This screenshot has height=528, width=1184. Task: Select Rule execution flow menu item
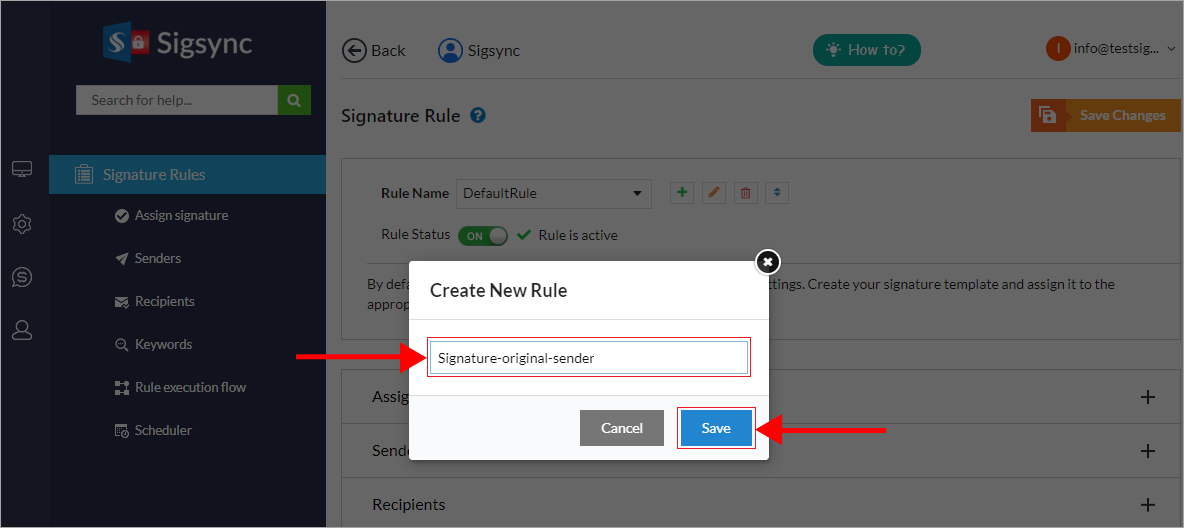(190, 387)
